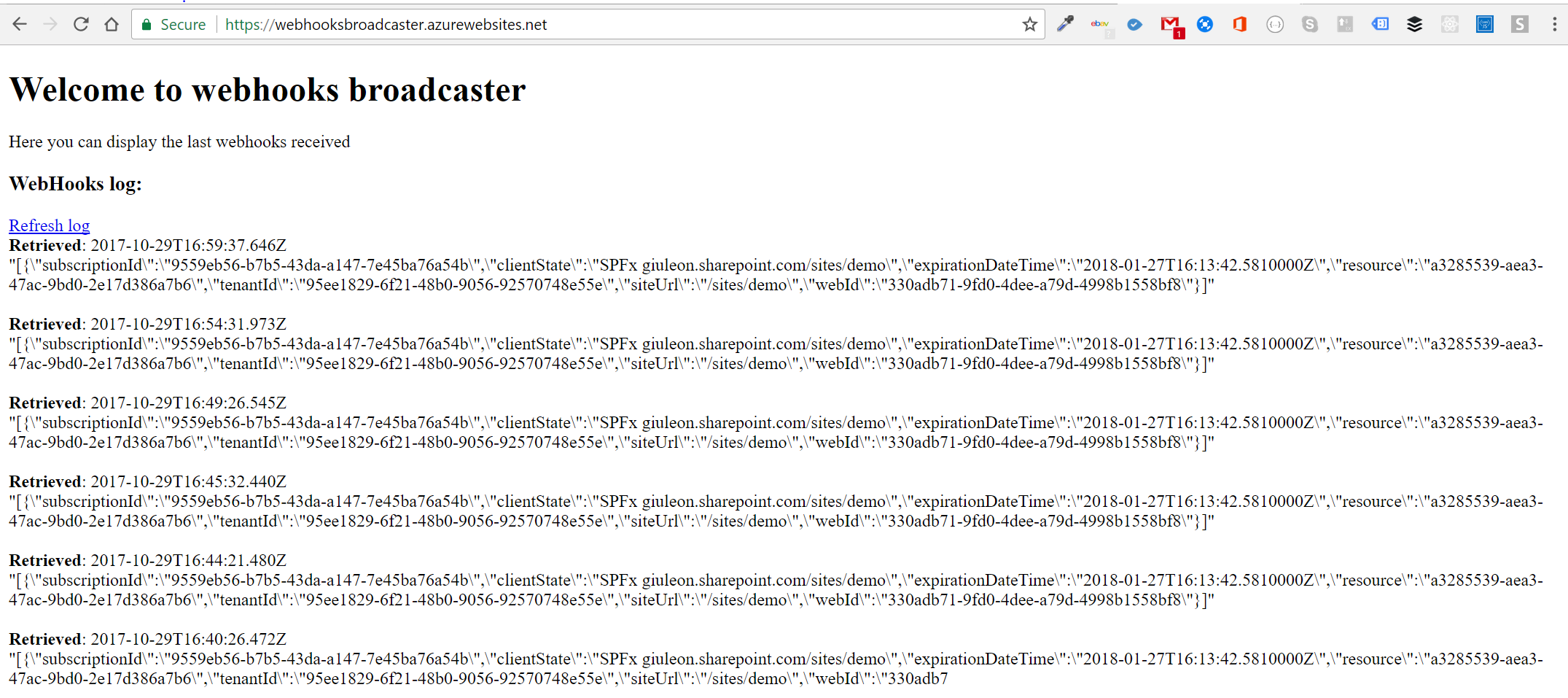Open the grey Skype extension

pyautogui.click(x=1309, y=25)
